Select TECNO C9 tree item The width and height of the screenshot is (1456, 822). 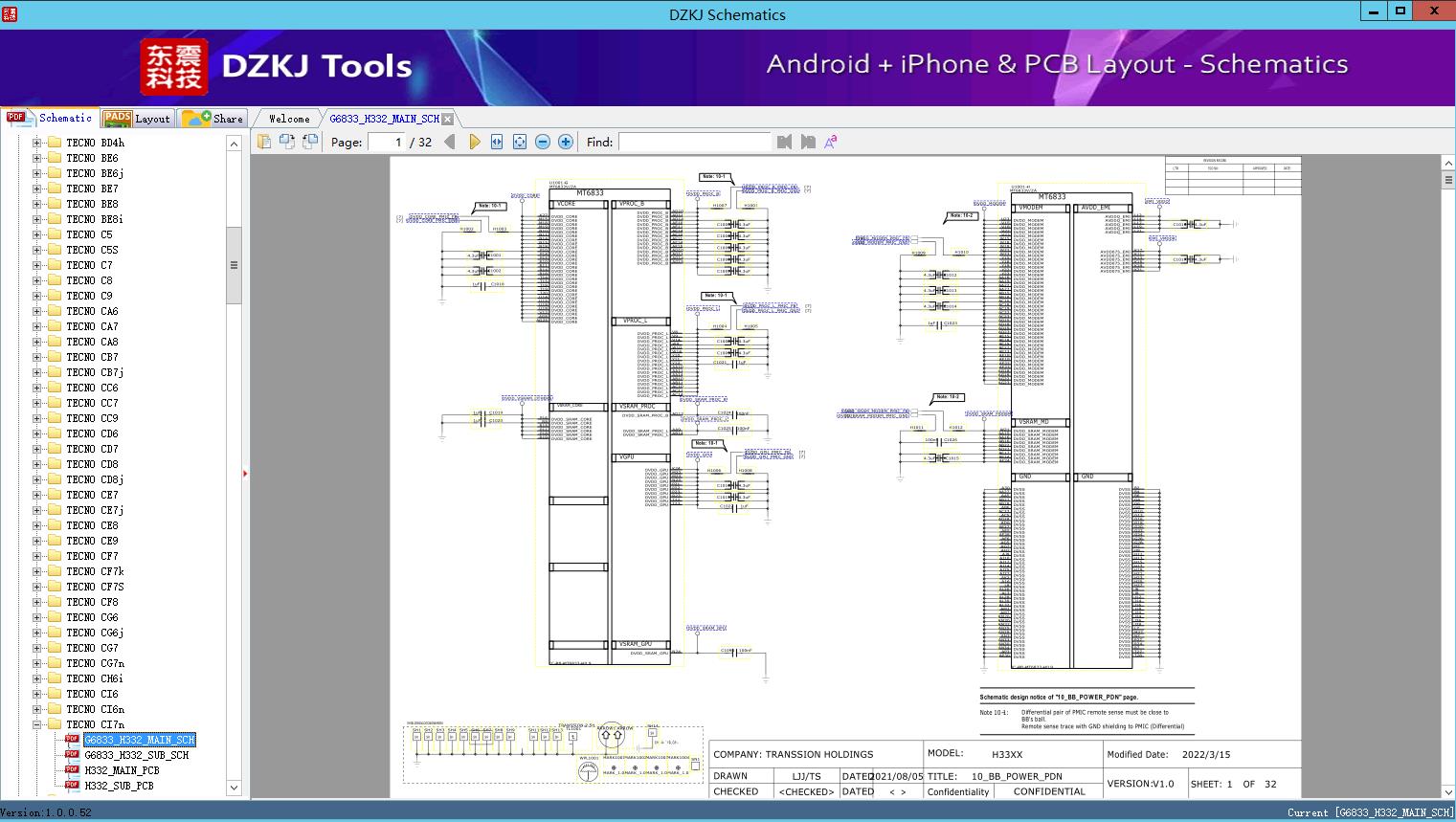point(89,296)
